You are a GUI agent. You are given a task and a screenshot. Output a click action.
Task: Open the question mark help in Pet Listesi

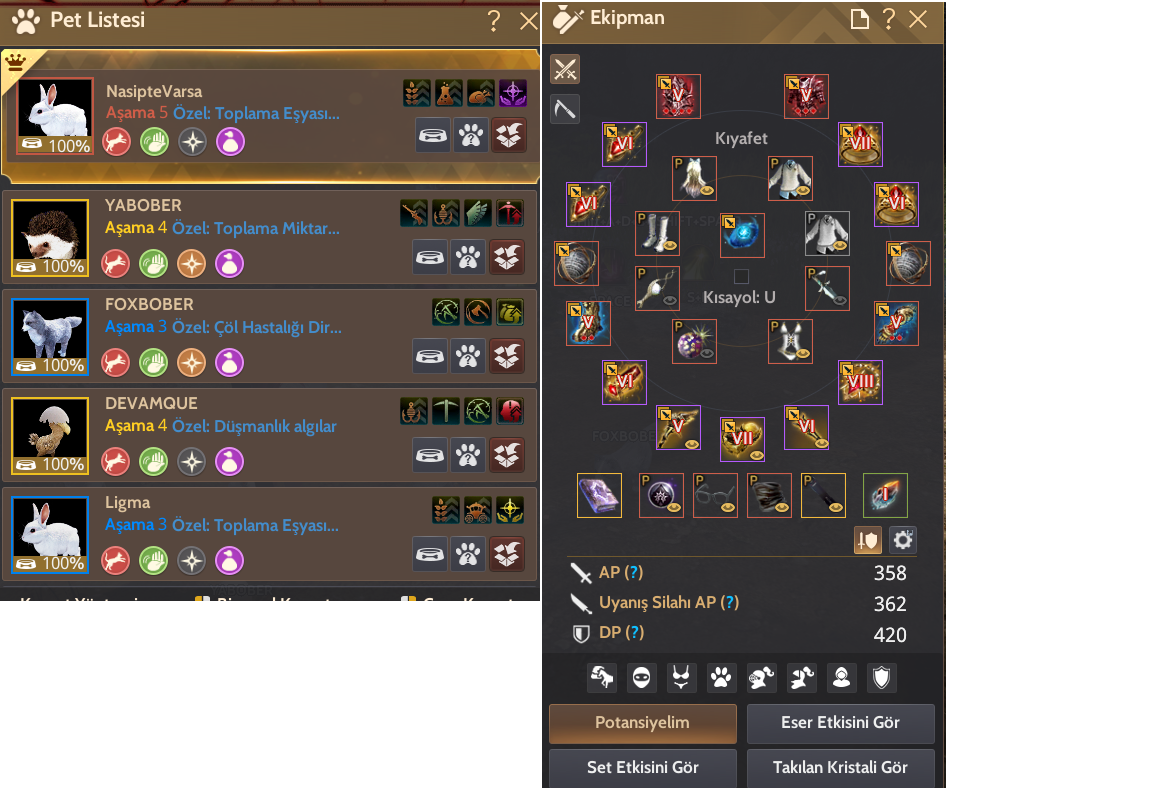(x=494, y=21)
